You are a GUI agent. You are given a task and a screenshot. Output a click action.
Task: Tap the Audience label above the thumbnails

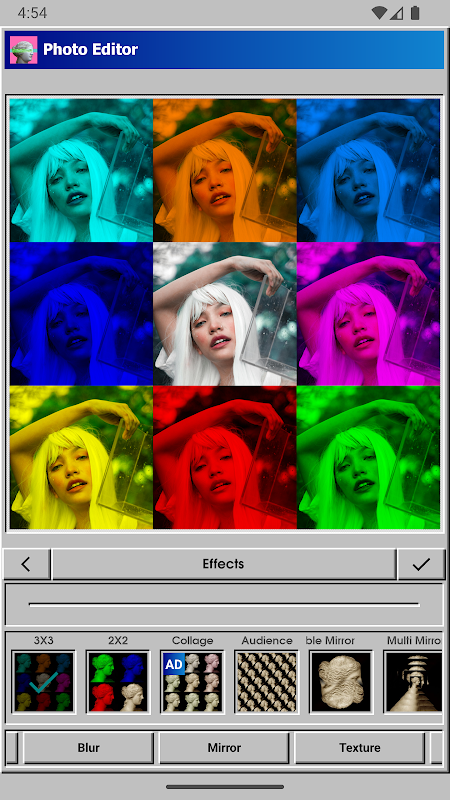click(267, 640)
